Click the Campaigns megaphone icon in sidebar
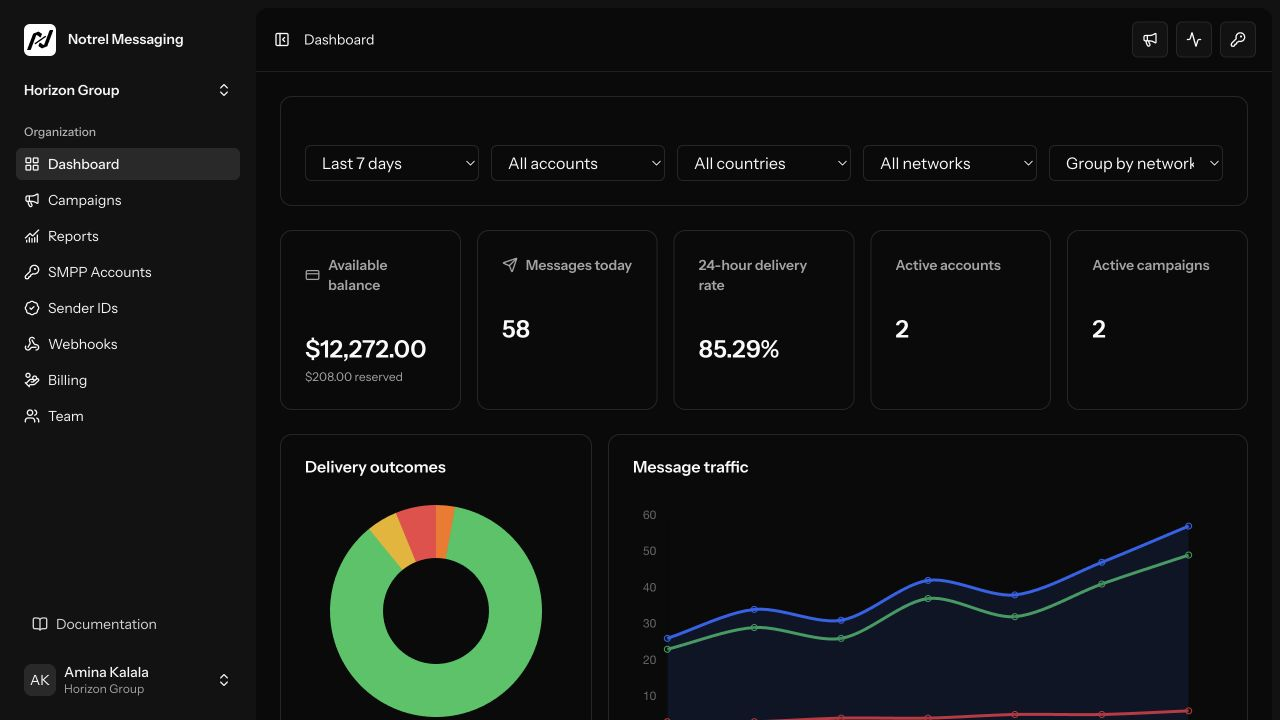 (32, 200)
